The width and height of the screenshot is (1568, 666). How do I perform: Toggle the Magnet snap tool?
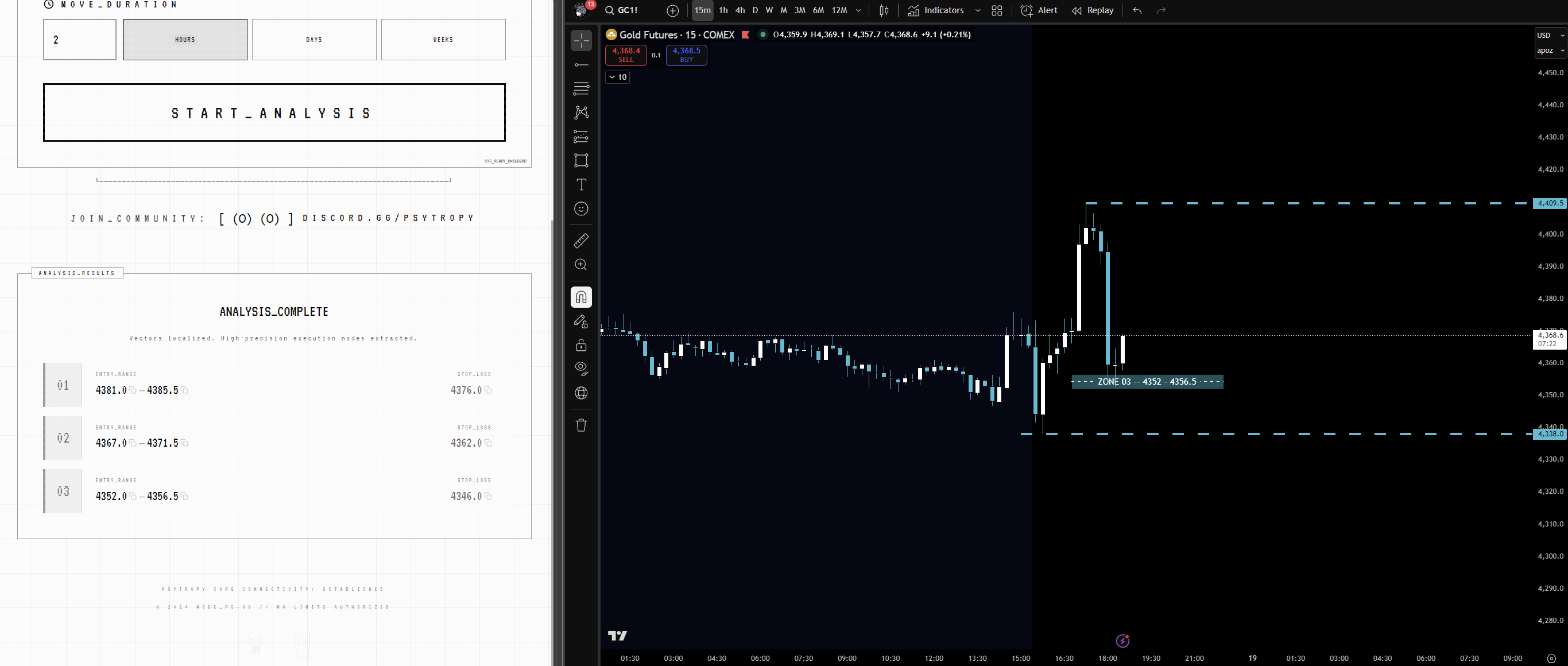point(581,297)
